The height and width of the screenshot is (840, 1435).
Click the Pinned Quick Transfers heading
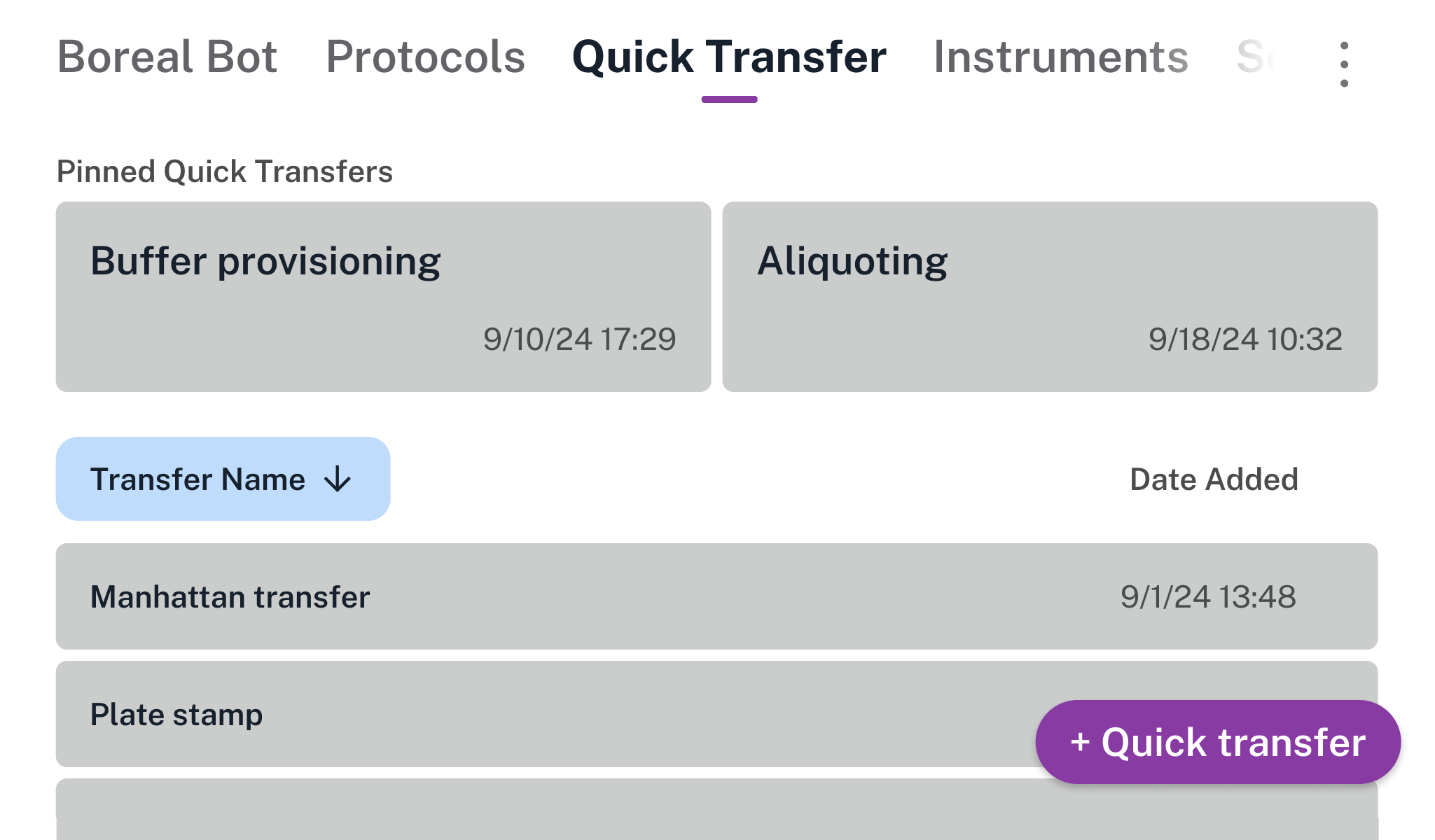tap(224, 170)
